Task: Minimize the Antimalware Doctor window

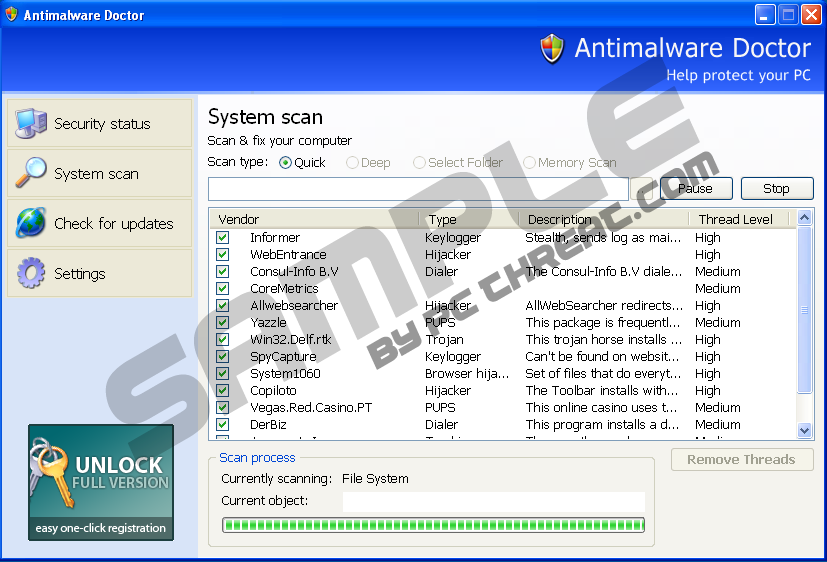Action: (x=765, y=14)
